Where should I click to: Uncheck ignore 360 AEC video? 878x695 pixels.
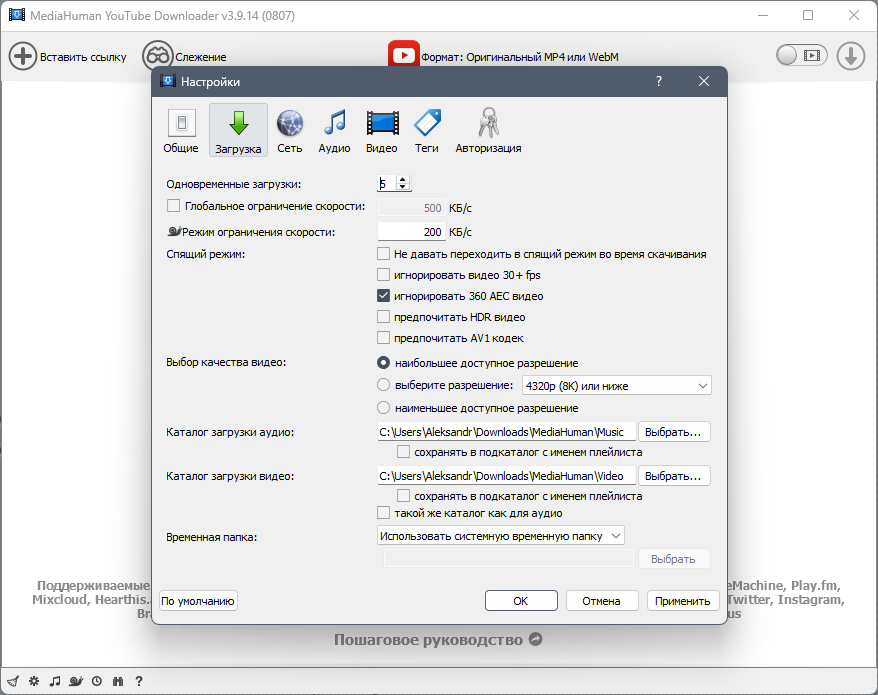click(383, 296)
